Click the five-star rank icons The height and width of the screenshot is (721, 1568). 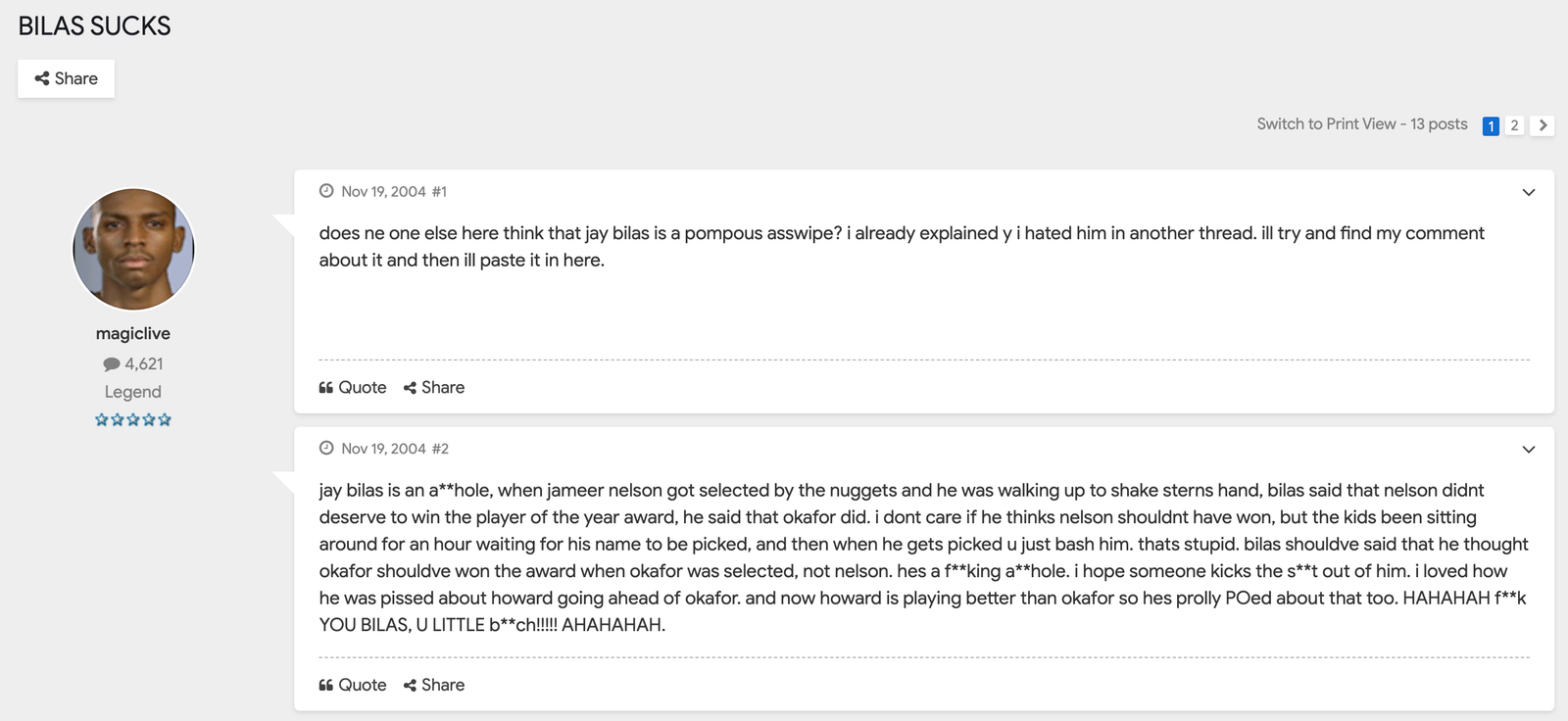(133, 419)
